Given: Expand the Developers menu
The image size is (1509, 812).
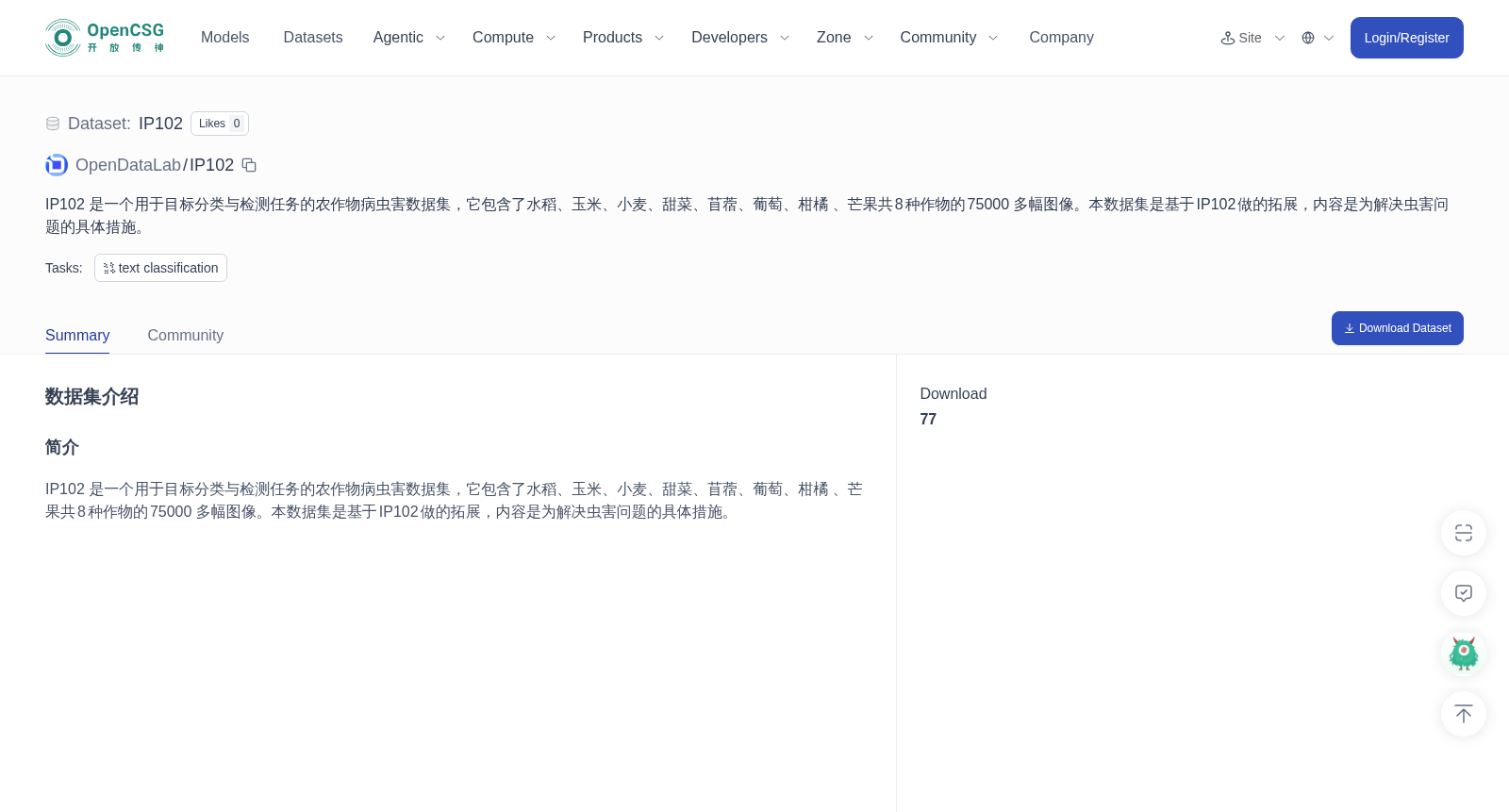Looking at the screenshot, I should click(740, 38).
